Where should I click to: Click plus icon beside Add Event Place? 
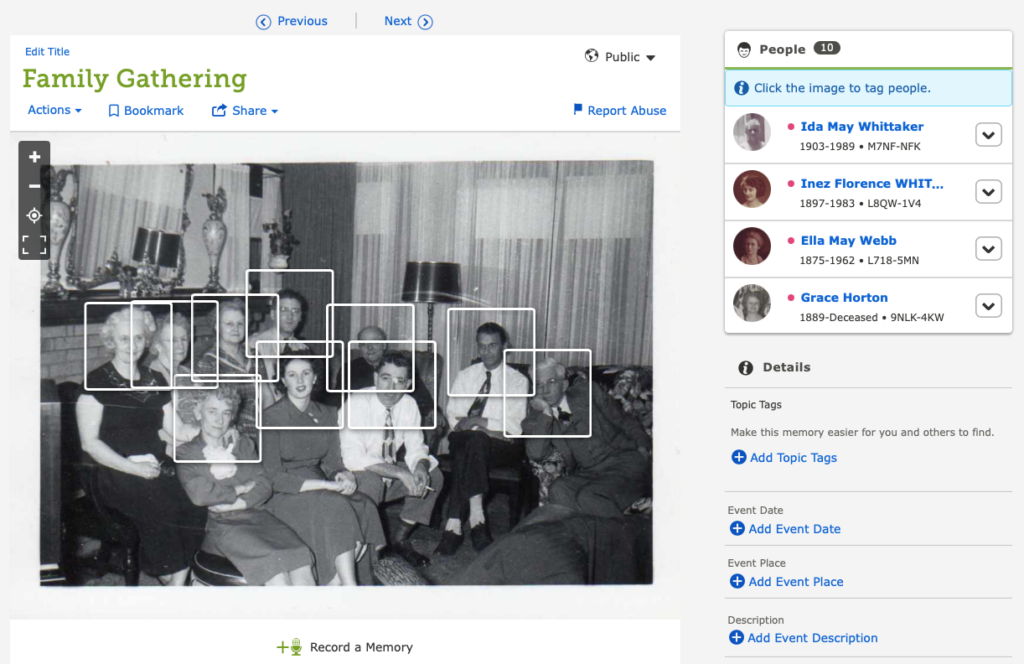click(737, 581)
